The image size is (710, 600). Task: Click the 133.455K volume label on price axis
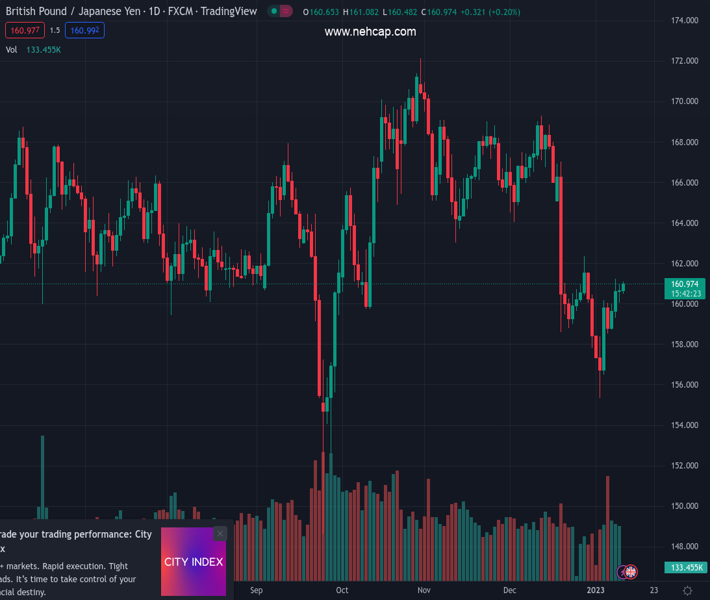(684, 567)
